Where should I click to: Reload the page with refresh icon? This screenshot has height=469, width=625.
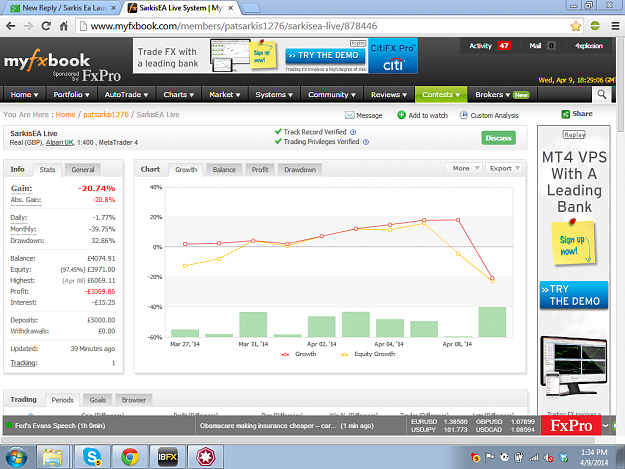46,26
